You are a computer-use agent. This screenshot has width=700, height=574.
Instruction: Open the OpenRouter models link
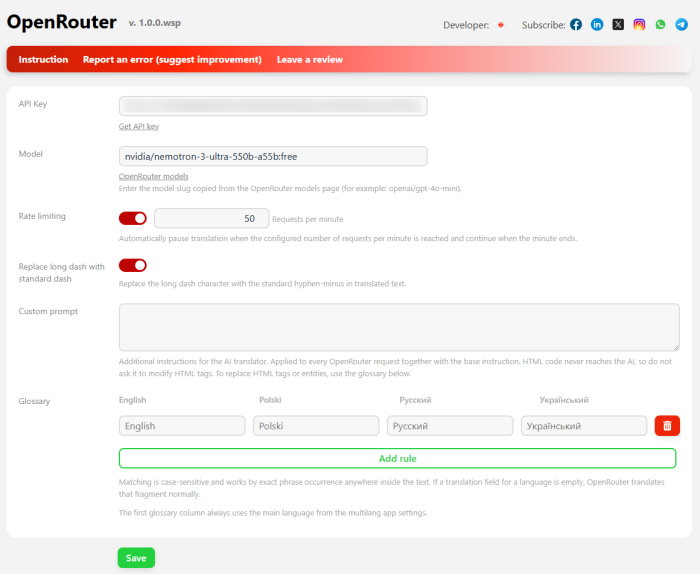pos(154,176)
